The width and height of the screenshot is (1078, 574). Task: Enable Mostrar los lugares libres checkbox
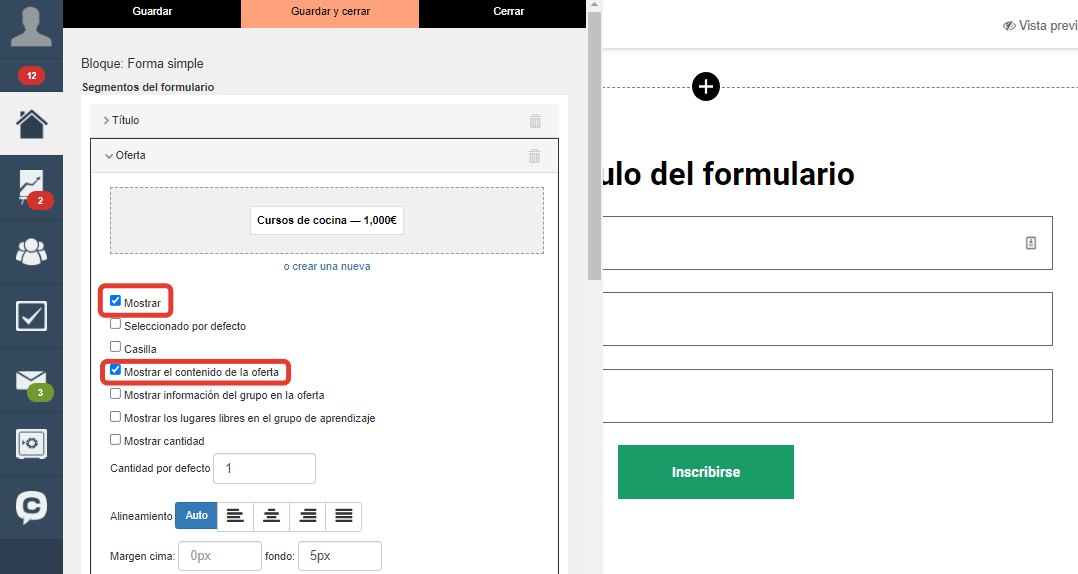click(116, 417)
